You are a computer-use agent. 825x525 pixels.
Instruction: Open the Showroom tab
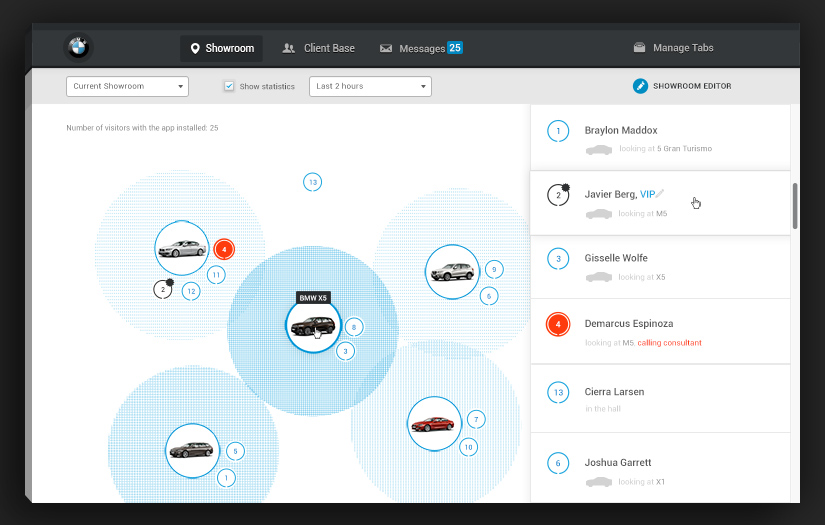(x=222, y=48)
